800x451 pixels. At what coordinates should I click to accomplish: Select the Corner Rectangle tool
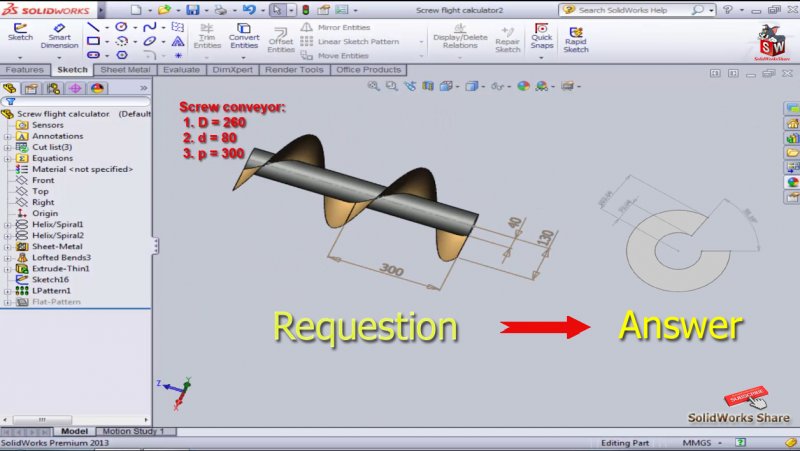93,41
